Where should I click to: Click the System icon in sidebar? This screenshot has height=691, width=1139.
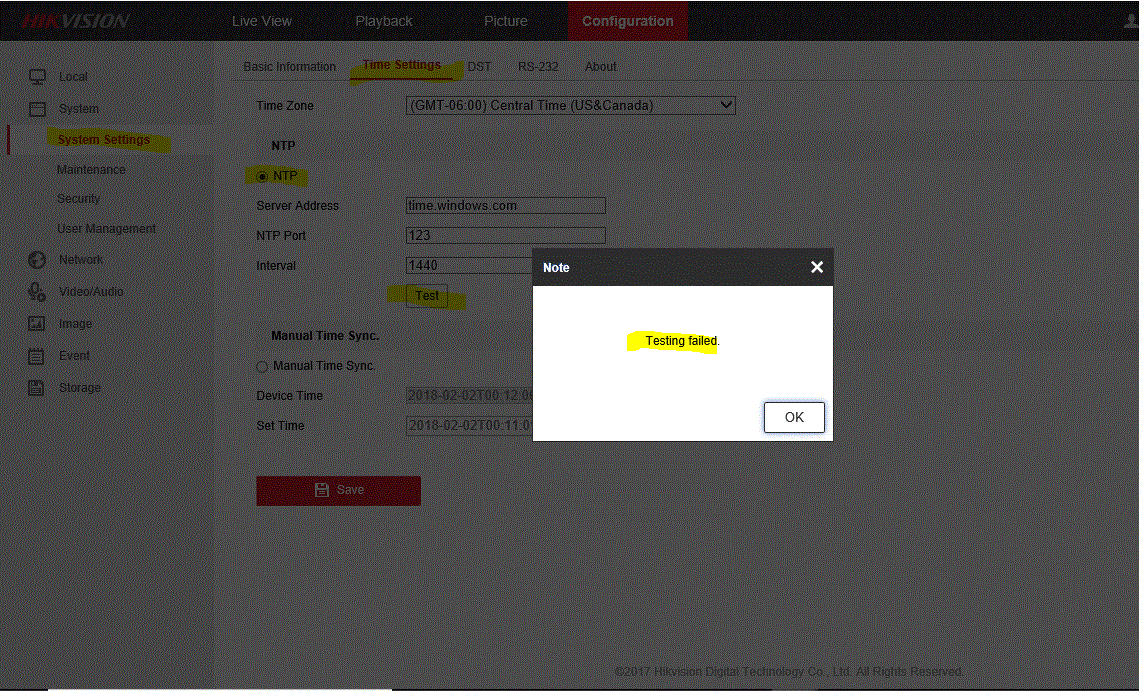pos(37,109)
